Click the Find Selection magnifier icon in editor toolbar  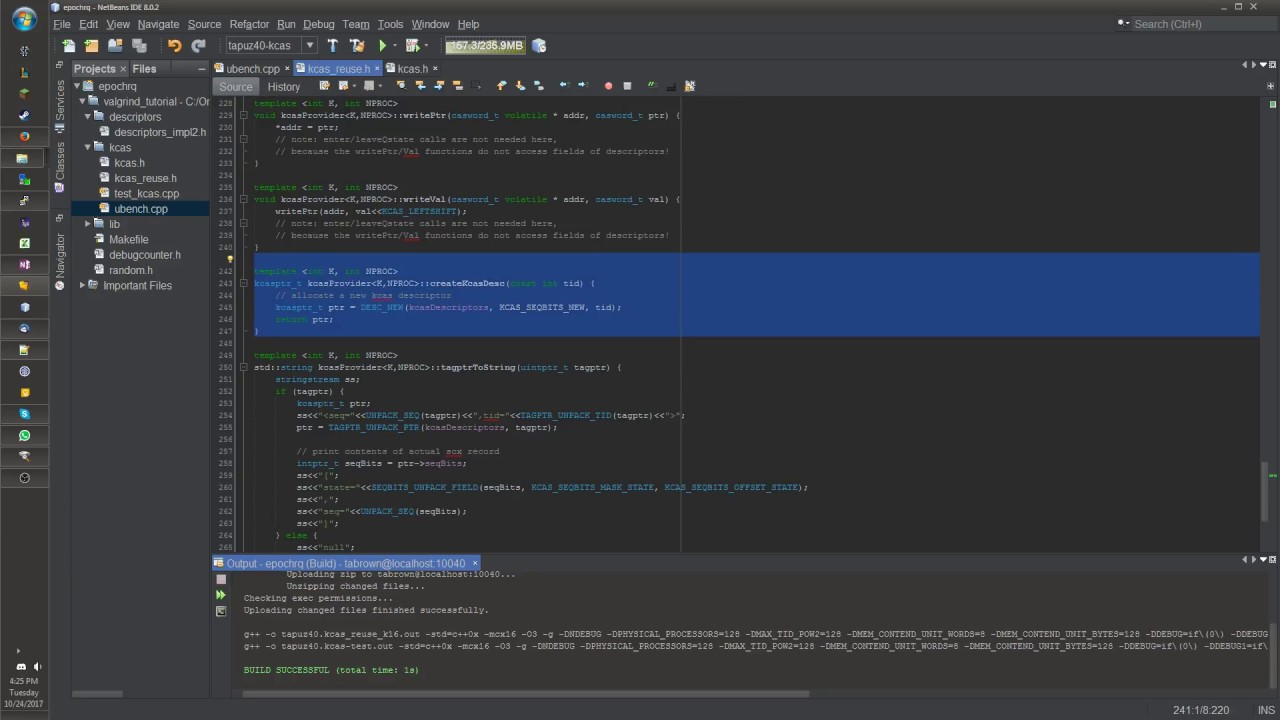(x=401, y=86)
